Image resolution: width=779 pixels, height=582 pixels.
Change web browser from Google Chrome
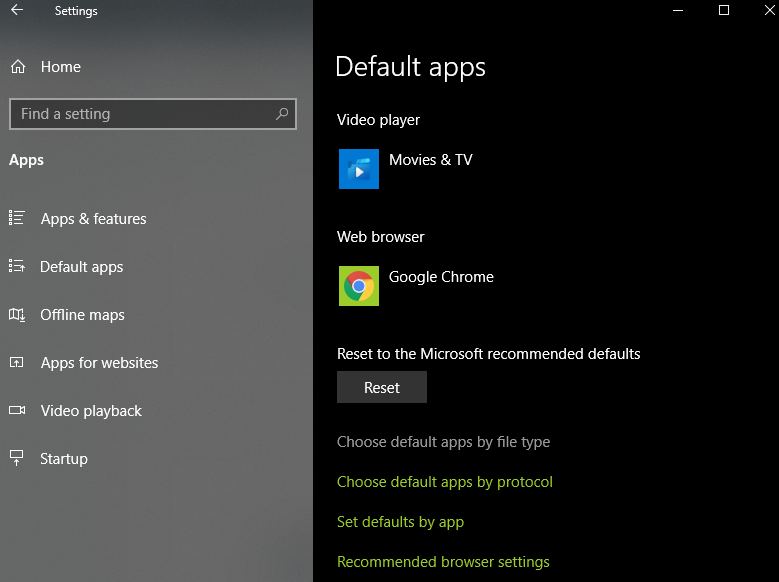pos(441,277)
